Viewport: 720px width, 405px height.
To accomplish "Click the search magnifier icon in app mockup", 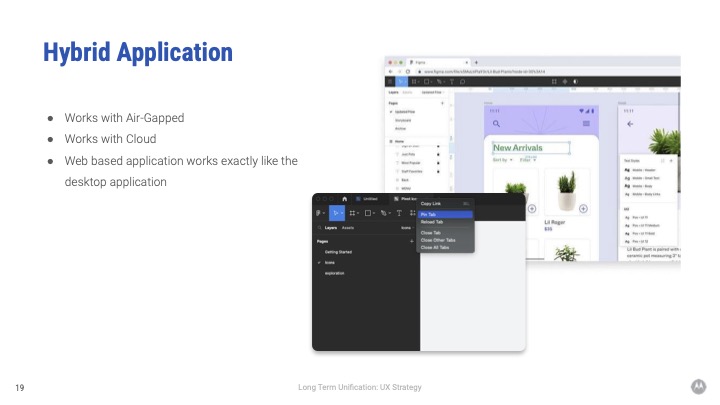I will tap(496, 124).
